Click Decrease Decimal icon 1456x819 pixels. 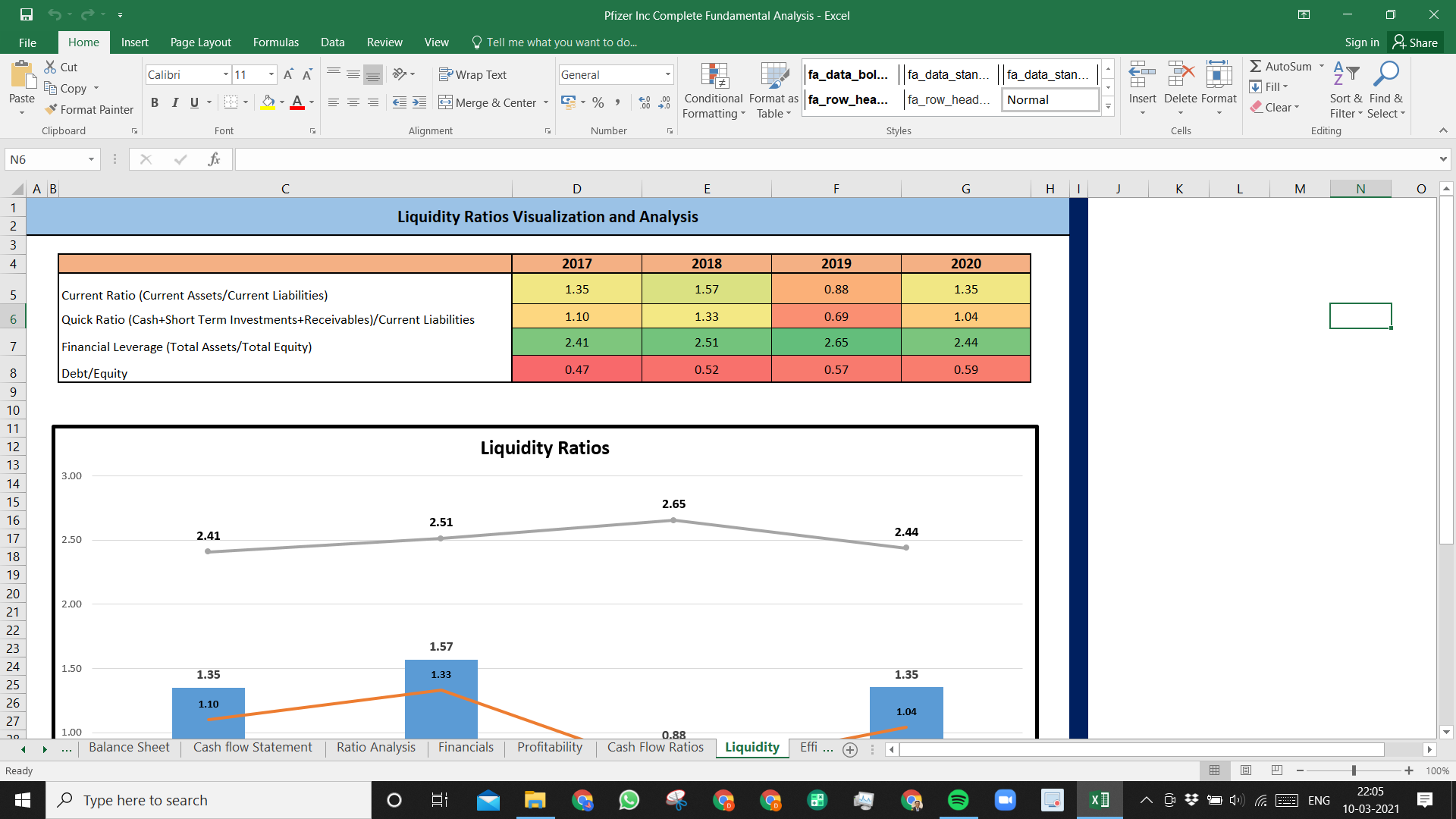664,102
